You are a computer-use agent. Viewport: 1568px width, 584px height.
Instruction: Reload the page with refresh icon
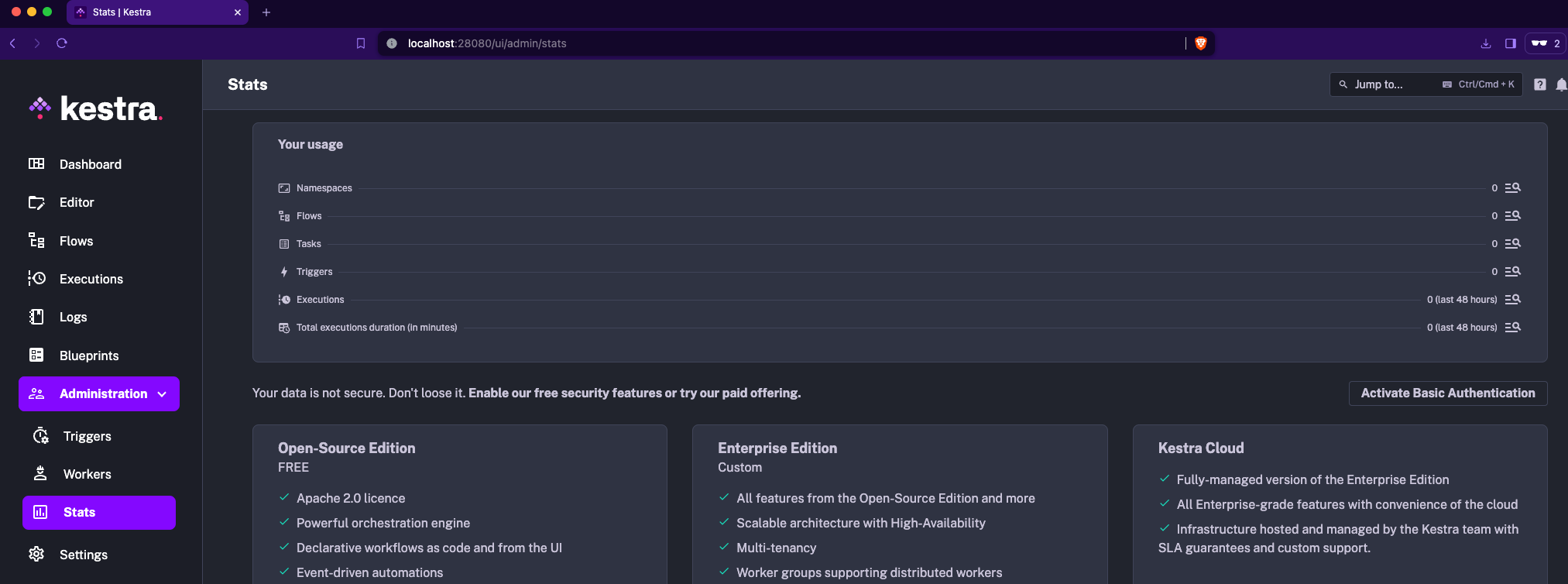coord(62,43)
